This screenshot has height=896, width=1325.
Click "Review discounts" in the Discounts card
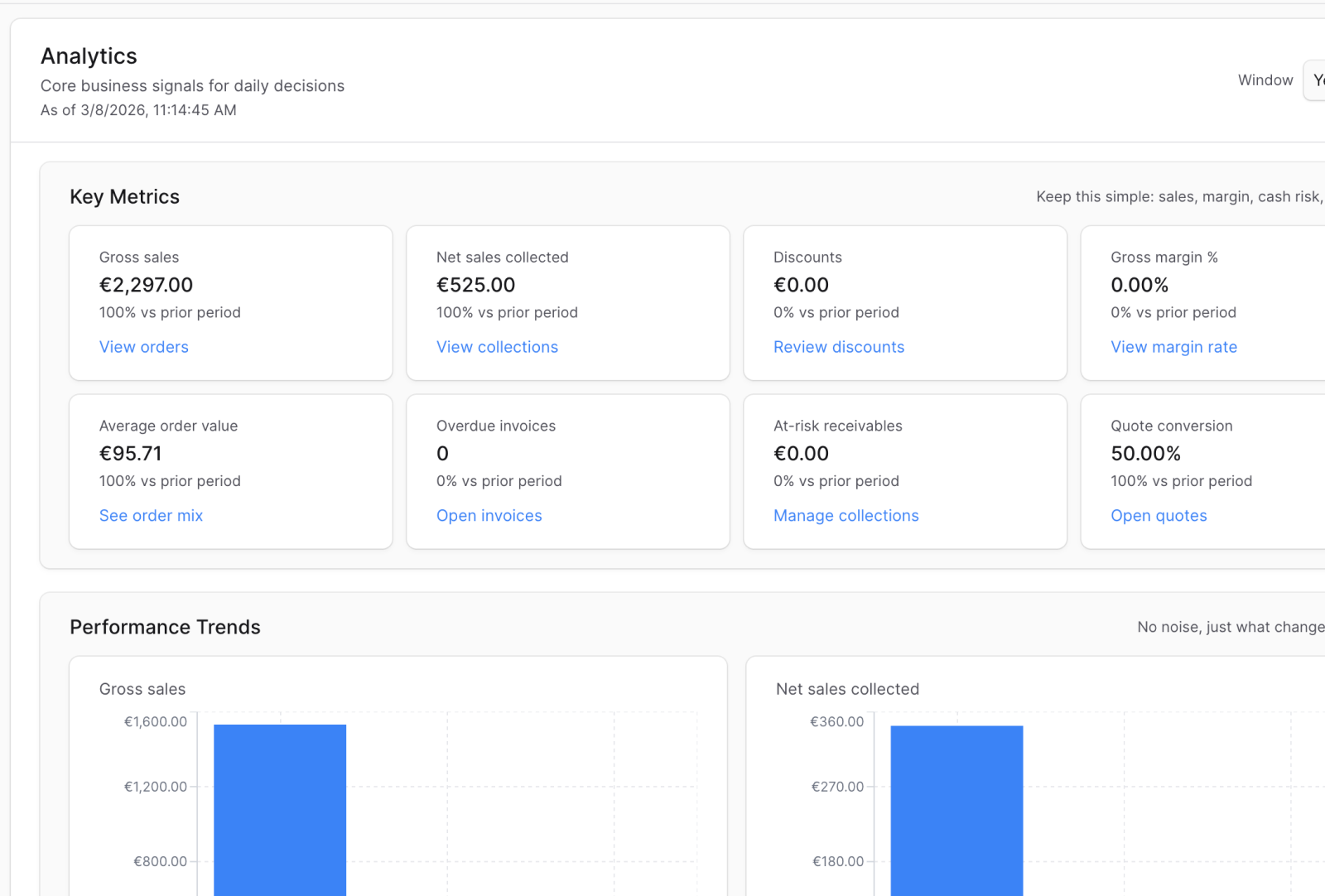839,347
